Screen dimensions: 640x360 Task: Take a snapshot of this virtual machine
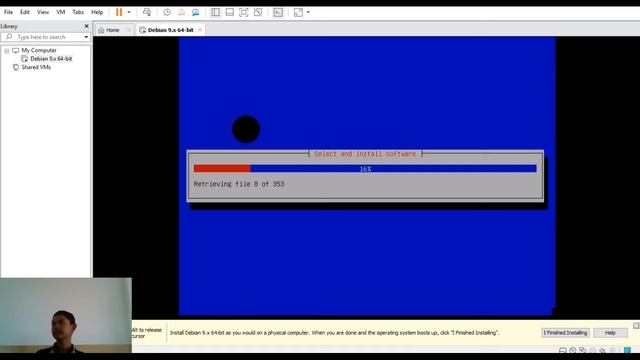coord(167,12)
